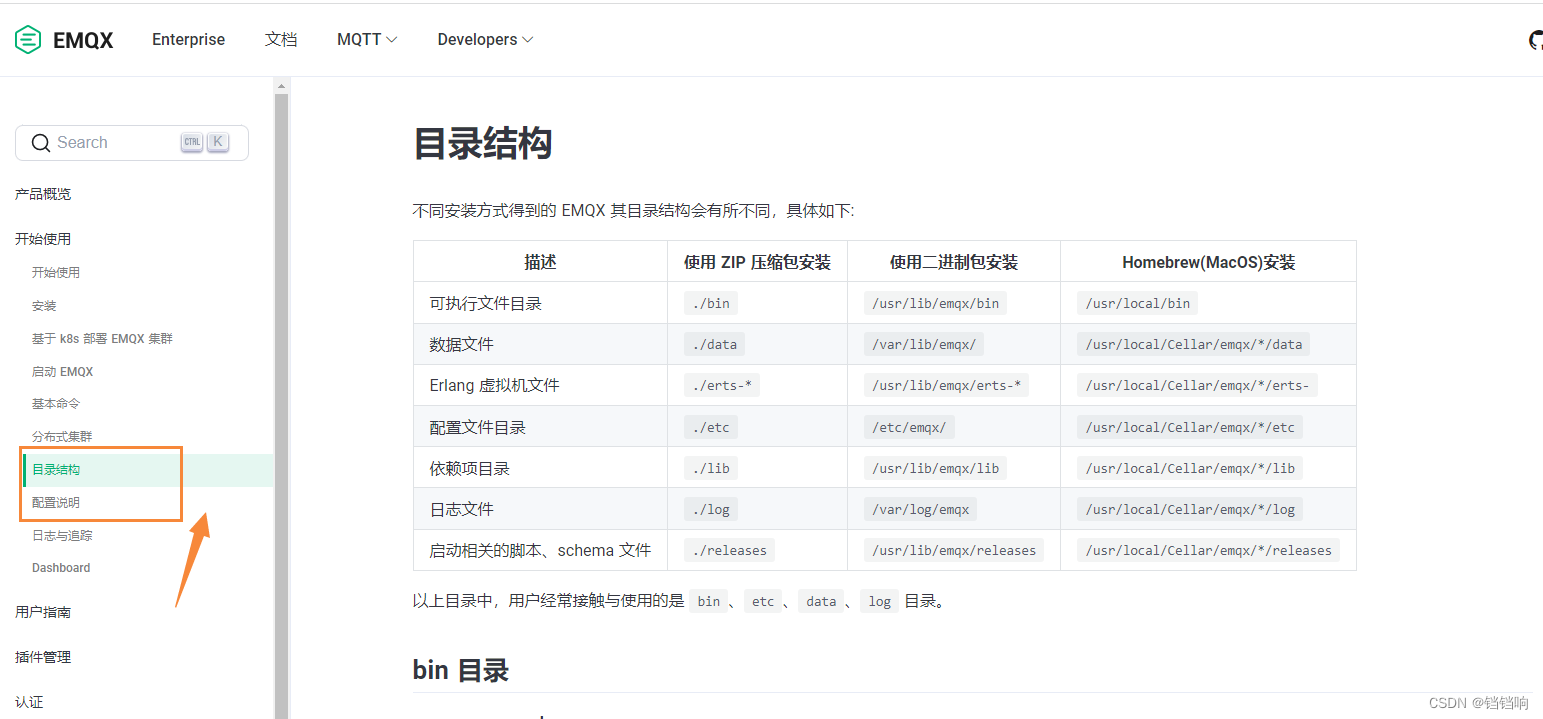Screen dimensions: 1543x719
Task: Expand the 插件管理 sidebar section
Action: [43, 657]
